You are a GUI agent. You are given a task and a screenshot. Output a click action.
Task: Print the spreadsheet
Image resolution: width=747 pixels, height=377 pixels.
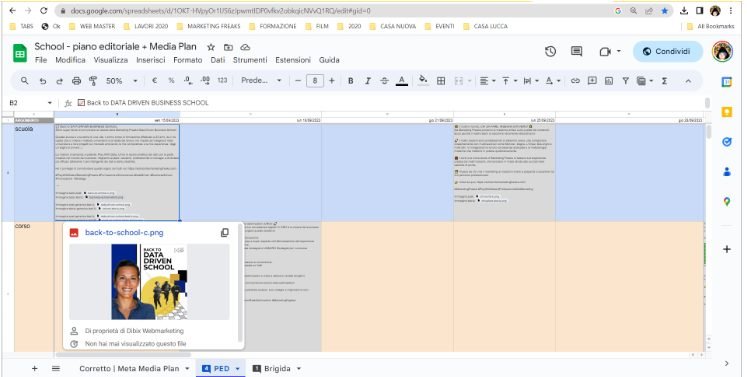click(x=76, y=81)
